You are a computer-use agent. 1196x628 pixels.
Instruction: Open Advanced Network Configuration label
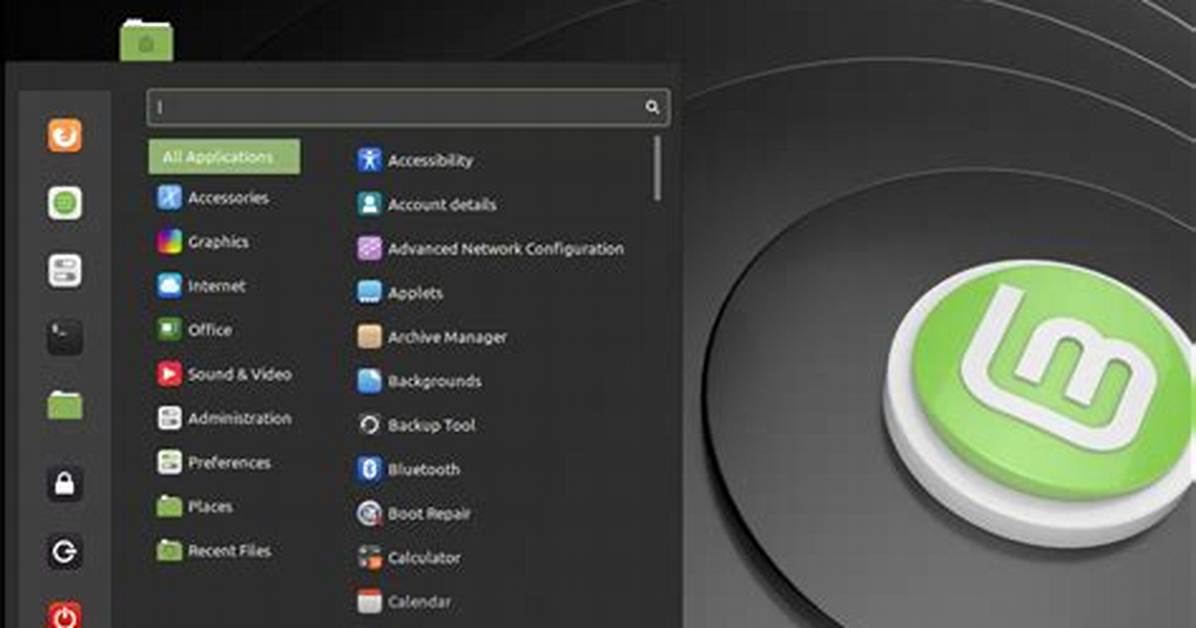coord(506,249)
